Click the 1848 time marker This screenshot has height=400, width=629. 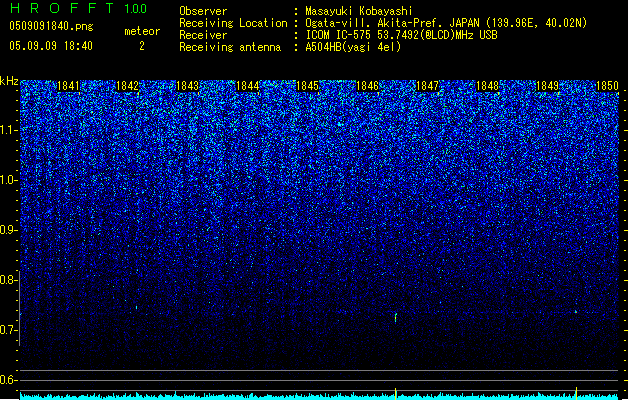(x=487, y=86)
